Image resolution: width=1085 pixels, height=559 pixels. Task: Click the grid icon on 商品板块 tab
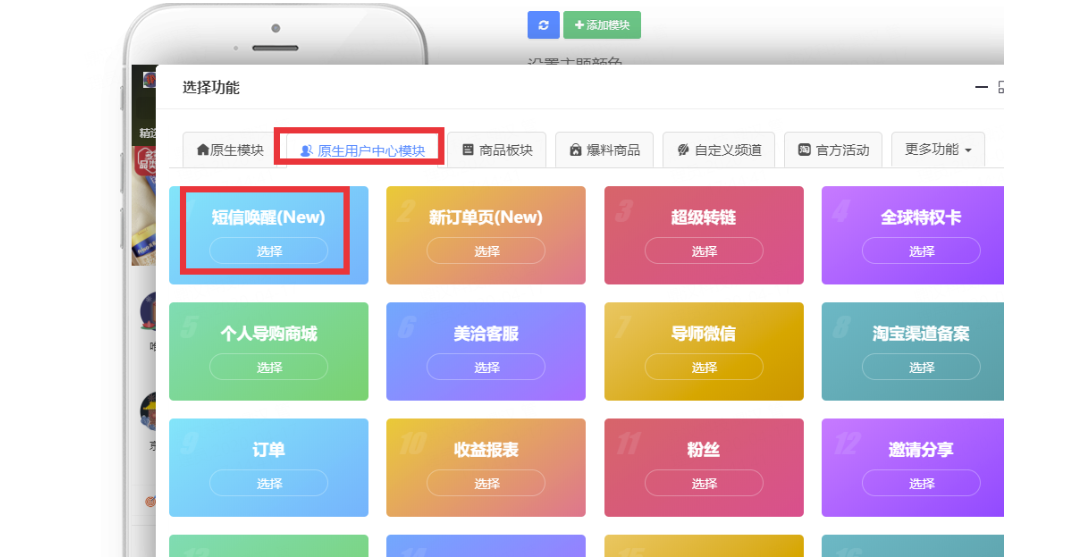click(468, 149)
